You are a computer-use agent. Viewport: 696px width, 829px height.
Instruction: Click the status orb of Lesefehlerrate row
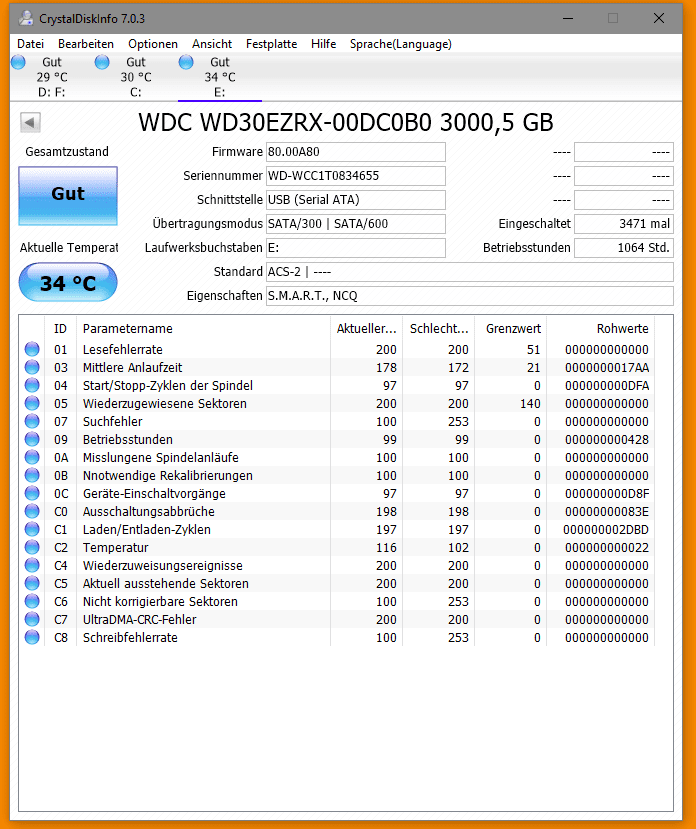coord(32,349)
